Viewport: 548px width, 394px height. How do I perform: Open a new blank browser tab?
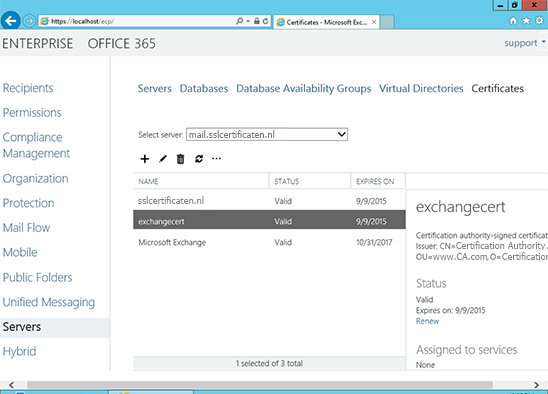tap(387, 22)
